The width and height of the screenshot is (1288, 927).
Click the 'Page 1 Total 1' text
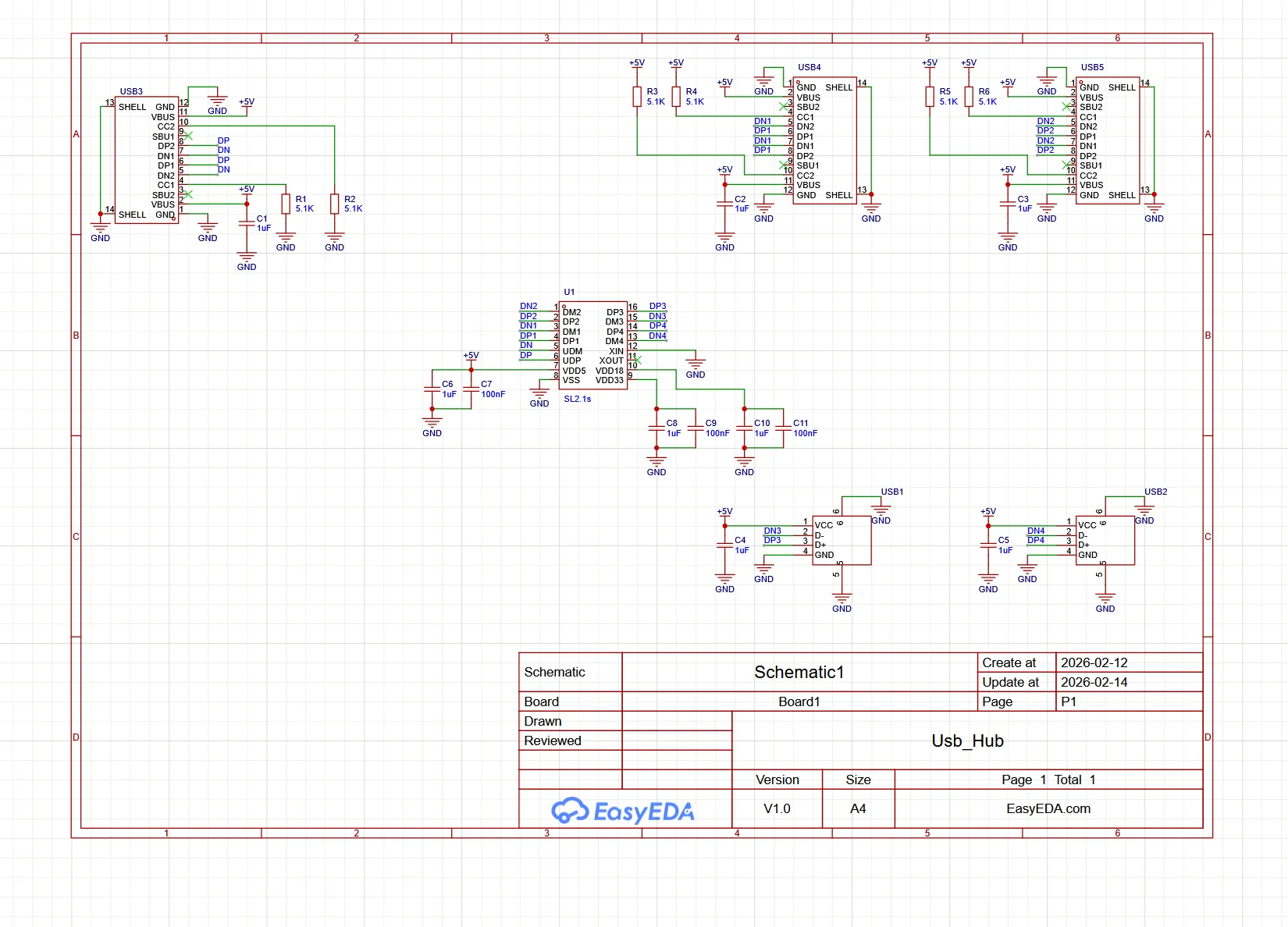pyautogui.click(x=1048, y=780)
